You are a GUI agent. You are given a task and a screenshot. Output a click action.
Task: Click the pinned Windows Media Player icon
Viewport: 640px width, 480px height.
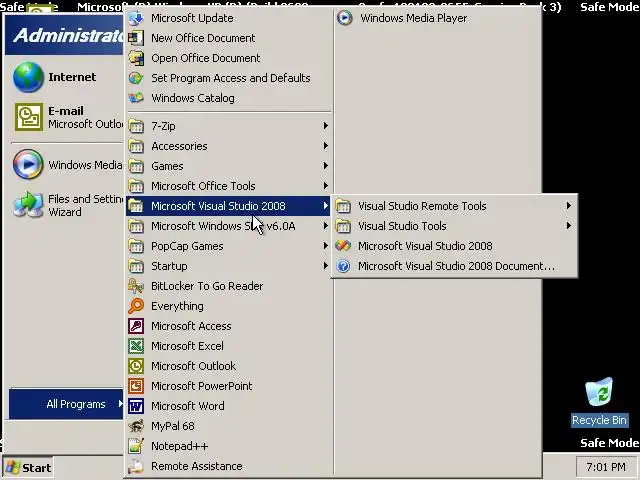28,164
